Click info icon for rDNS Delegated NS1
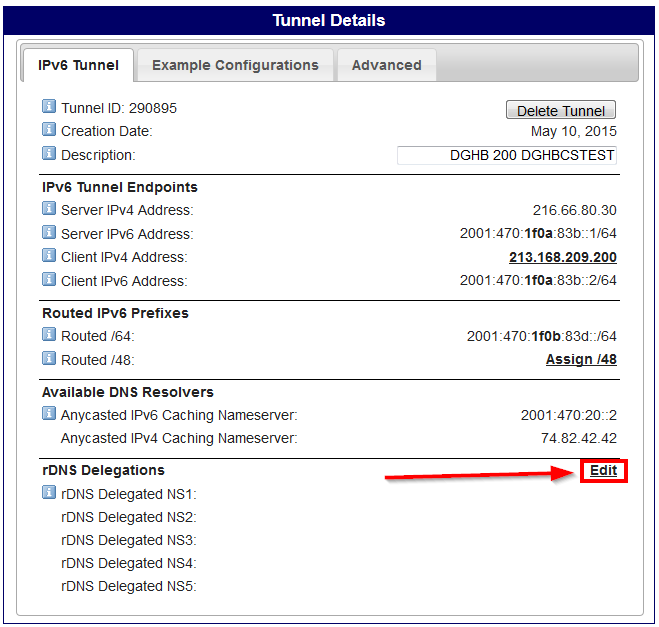659x627 pixels. click(49, 493)
